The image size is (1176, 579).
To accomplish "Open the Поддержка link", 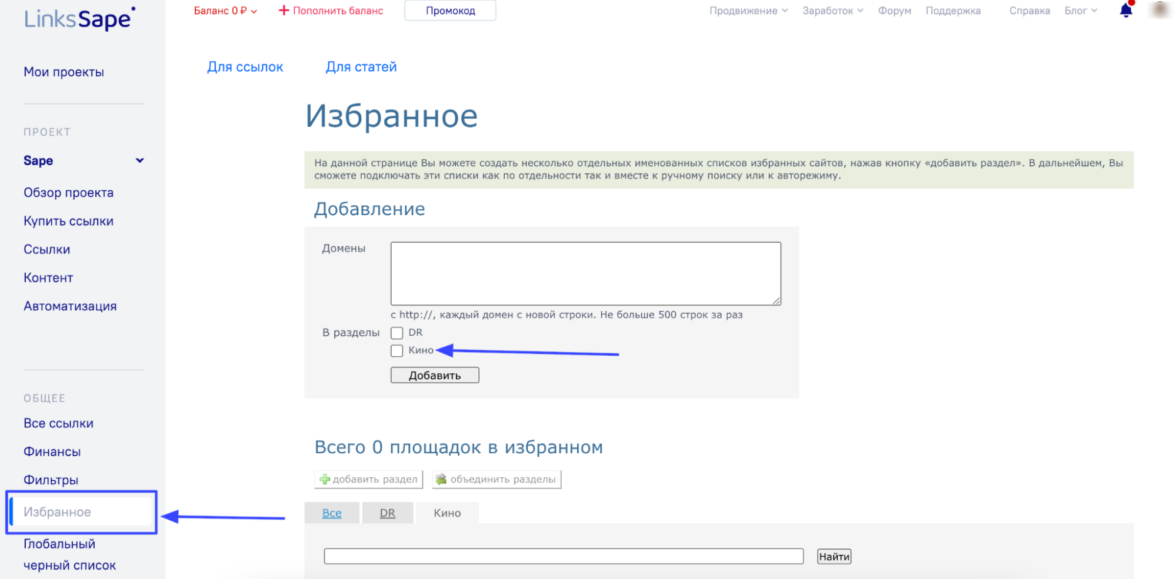I will tap(952, 11).
